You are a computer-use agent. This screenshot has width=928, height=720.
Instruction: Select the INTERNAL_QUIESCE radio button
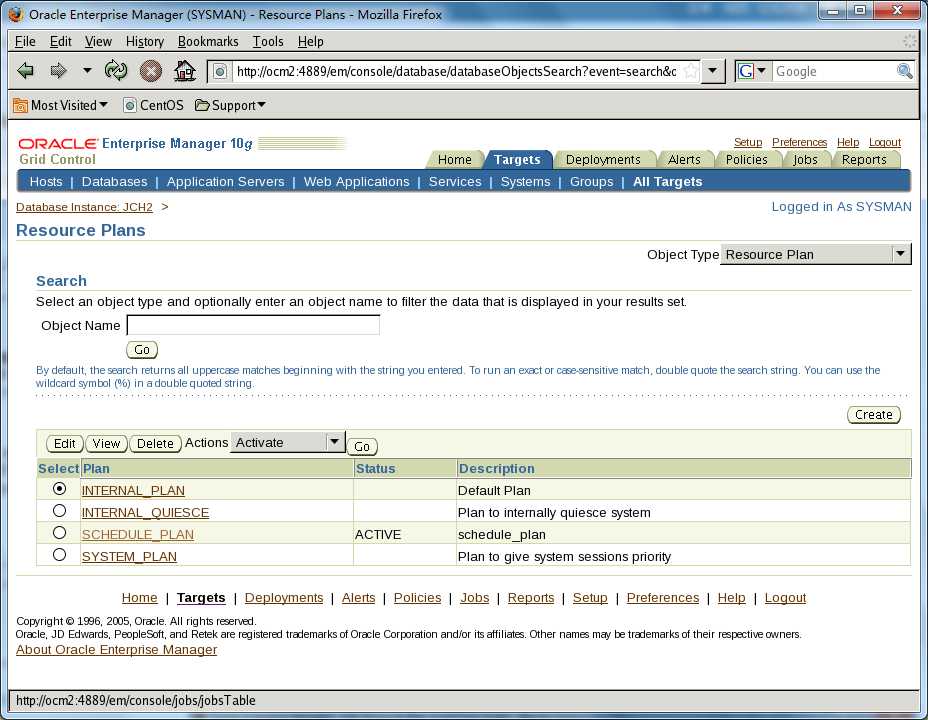point(59,511)
